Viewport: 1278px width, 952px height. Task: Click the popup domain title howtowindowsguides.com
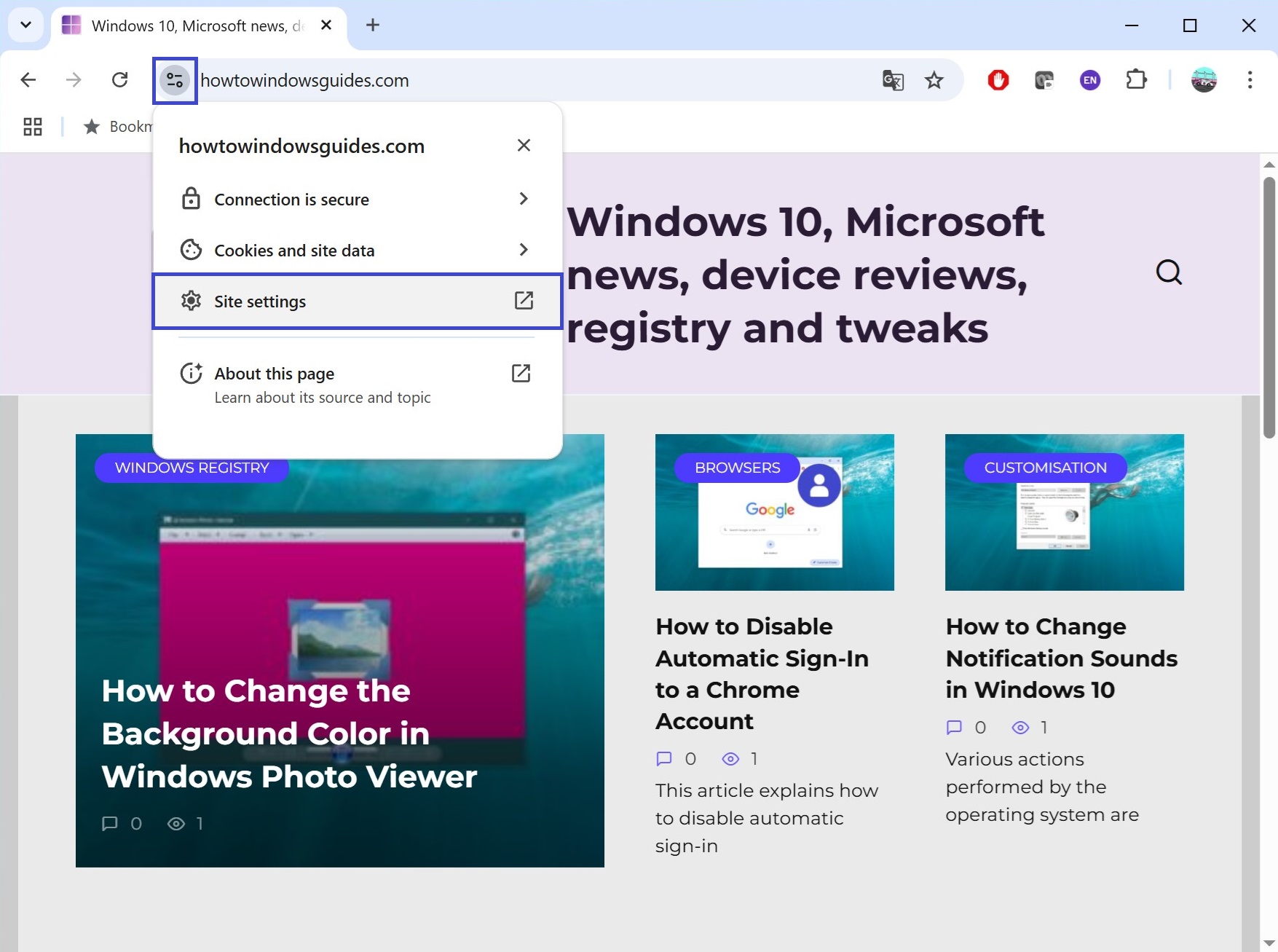[301, 146]
